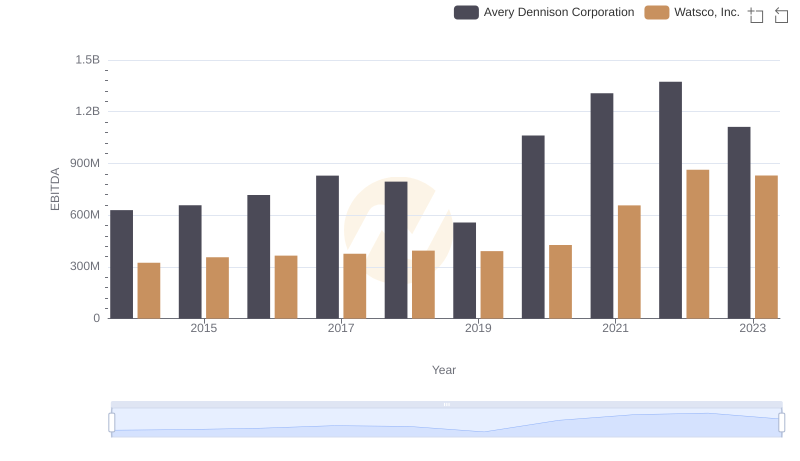800x461 pixels.
Task: Click the 2015 x-axis label
Action: pyautogui.click(x=204, y=328)
